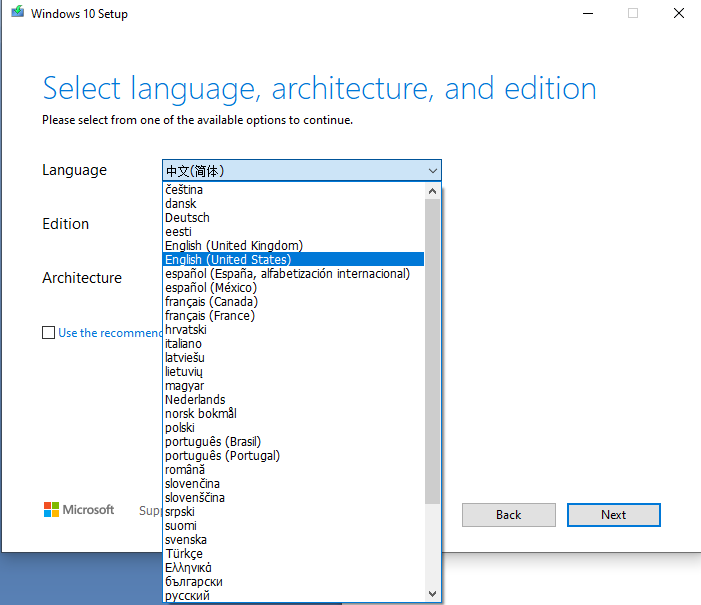
Task: Select magyar from the language list
Action: (293, 385)
